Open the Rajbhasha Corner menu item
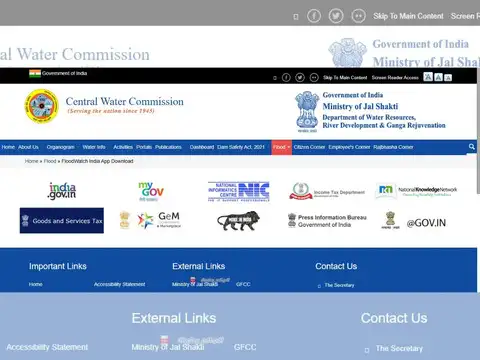This screenshot has height=360, width=480. pos(393,147)
